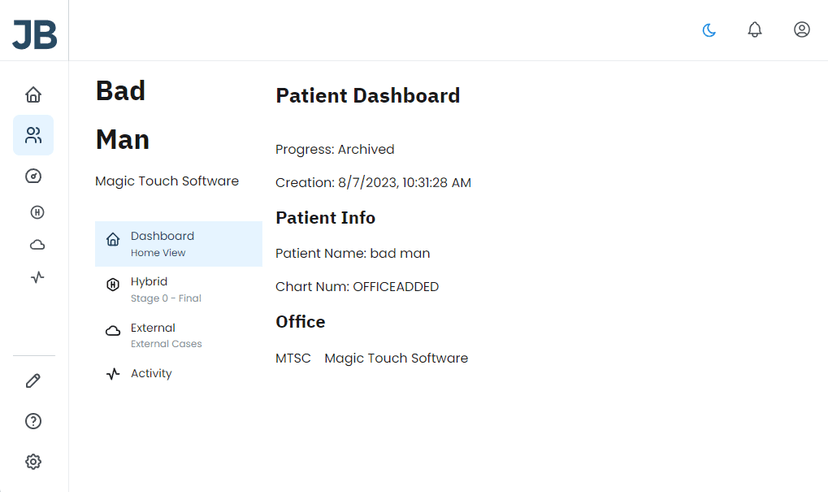Viewport: 828px width, 492px height.
Task: Open the activity pulse icon in sidebar
Action: [37, 277]
